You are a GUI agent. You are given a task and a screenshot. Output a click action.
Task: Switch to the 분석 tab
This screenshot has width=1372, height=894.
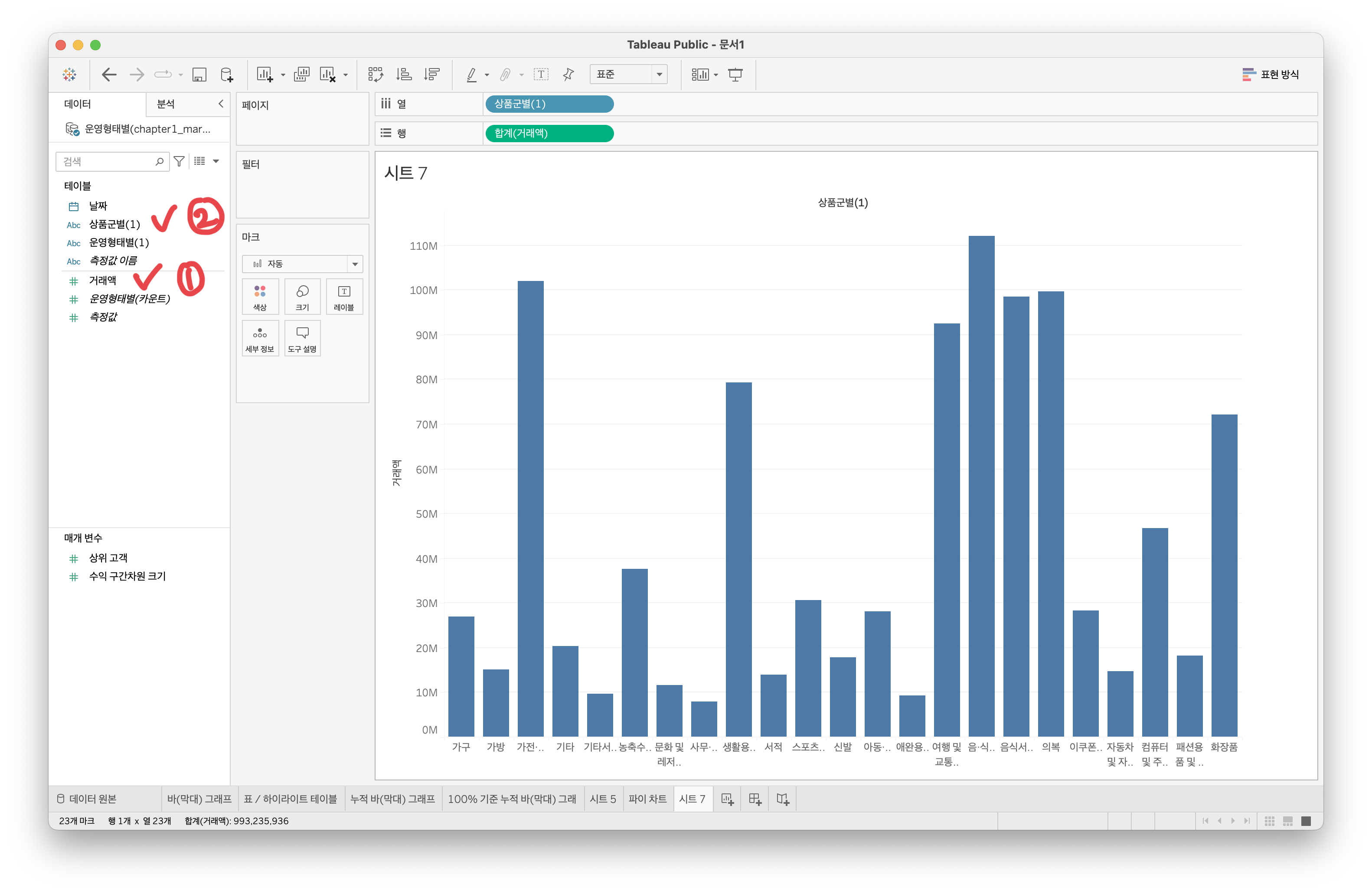[166, 104]
